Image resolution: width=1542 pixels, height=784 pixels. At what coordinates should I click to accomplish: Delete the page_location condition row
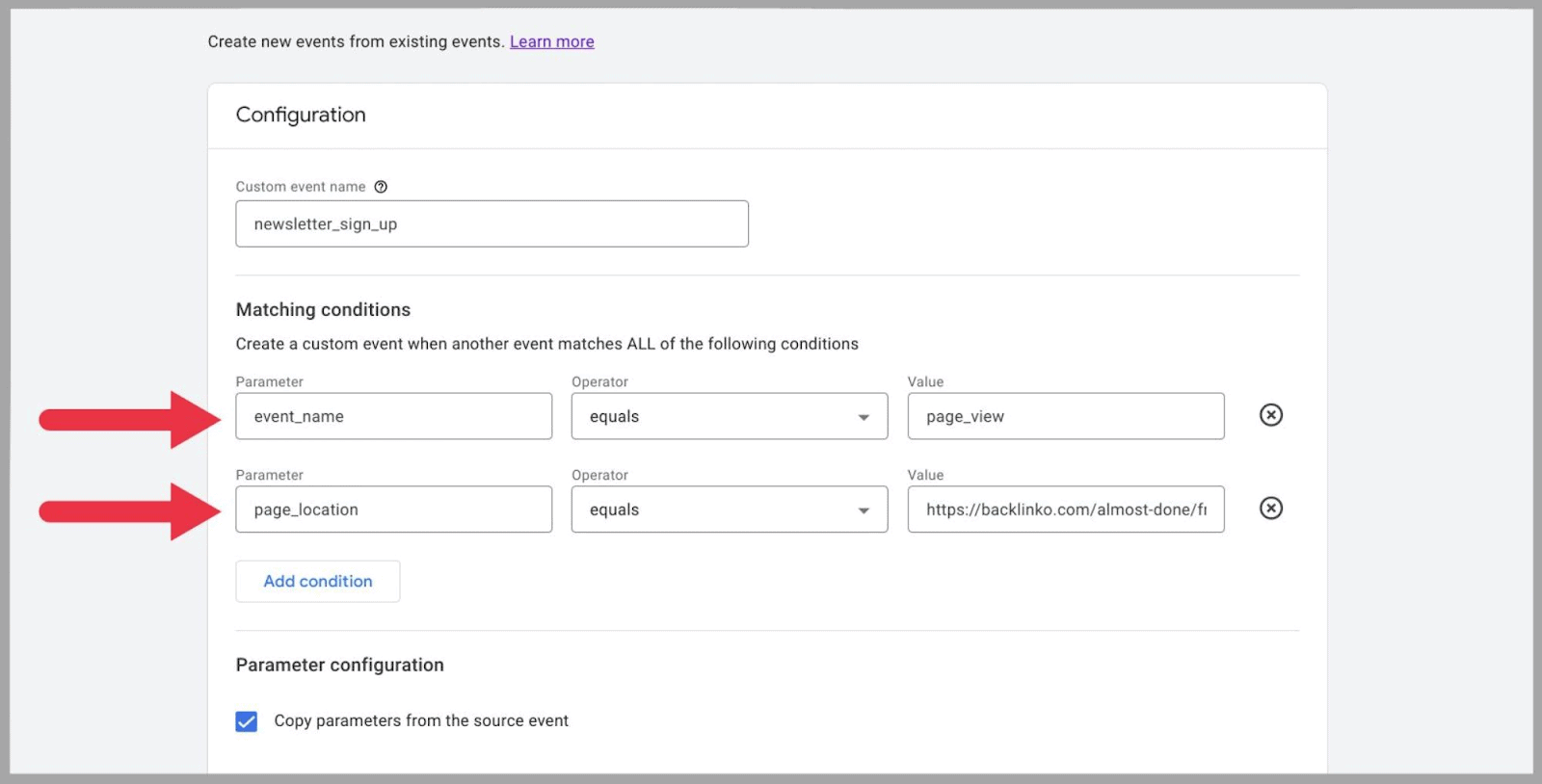(1270, 509)
